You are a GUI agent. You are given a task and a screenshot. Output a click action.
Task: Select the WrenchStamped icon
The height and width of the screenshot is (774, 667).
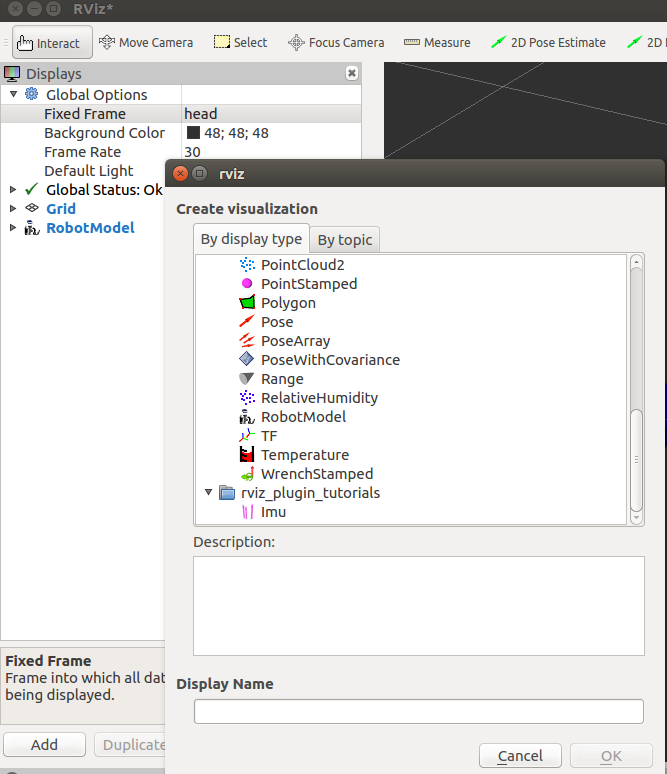coord(247,473)
